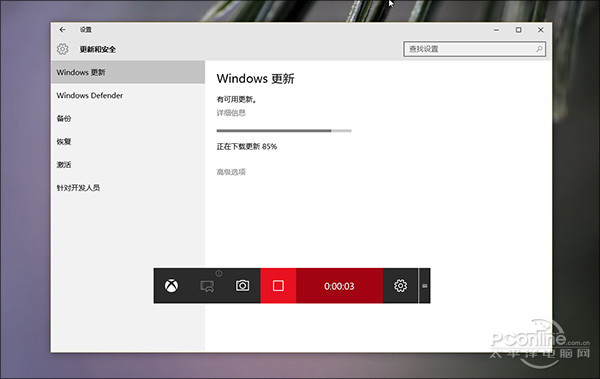Go back with the Settings back arrow
This screenshot has height=379, width=600.
63,29
